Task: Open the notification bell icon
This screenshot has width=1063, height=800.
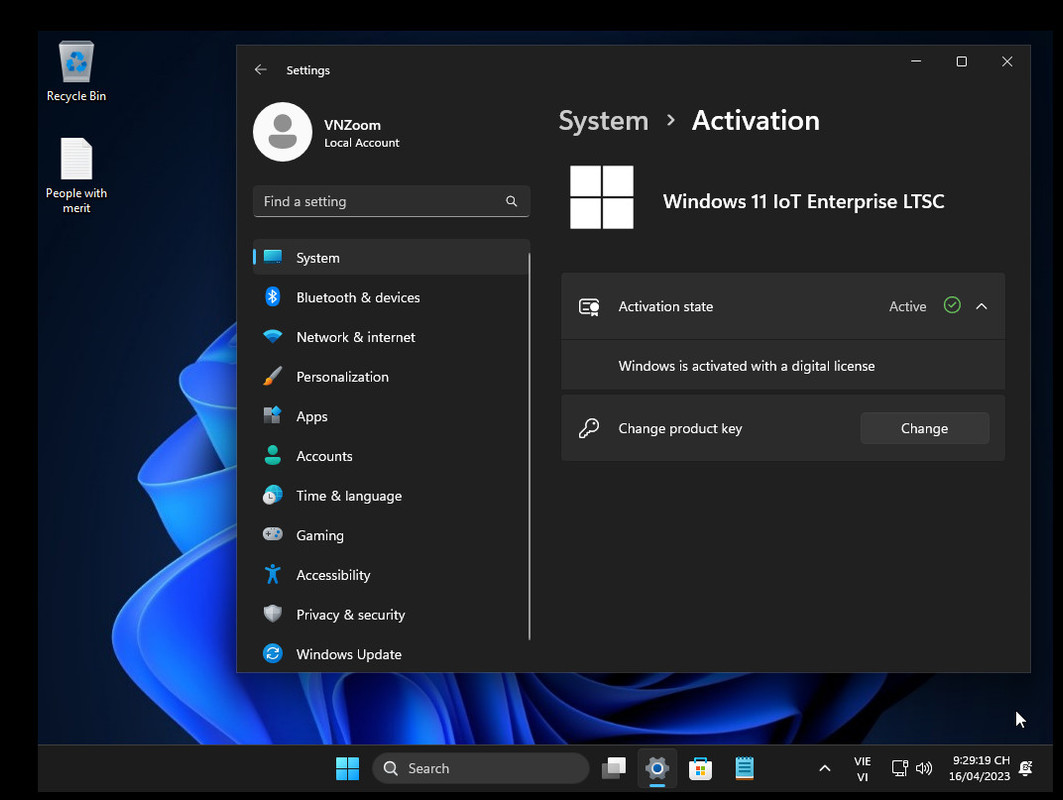Action: pos(1026,768)
